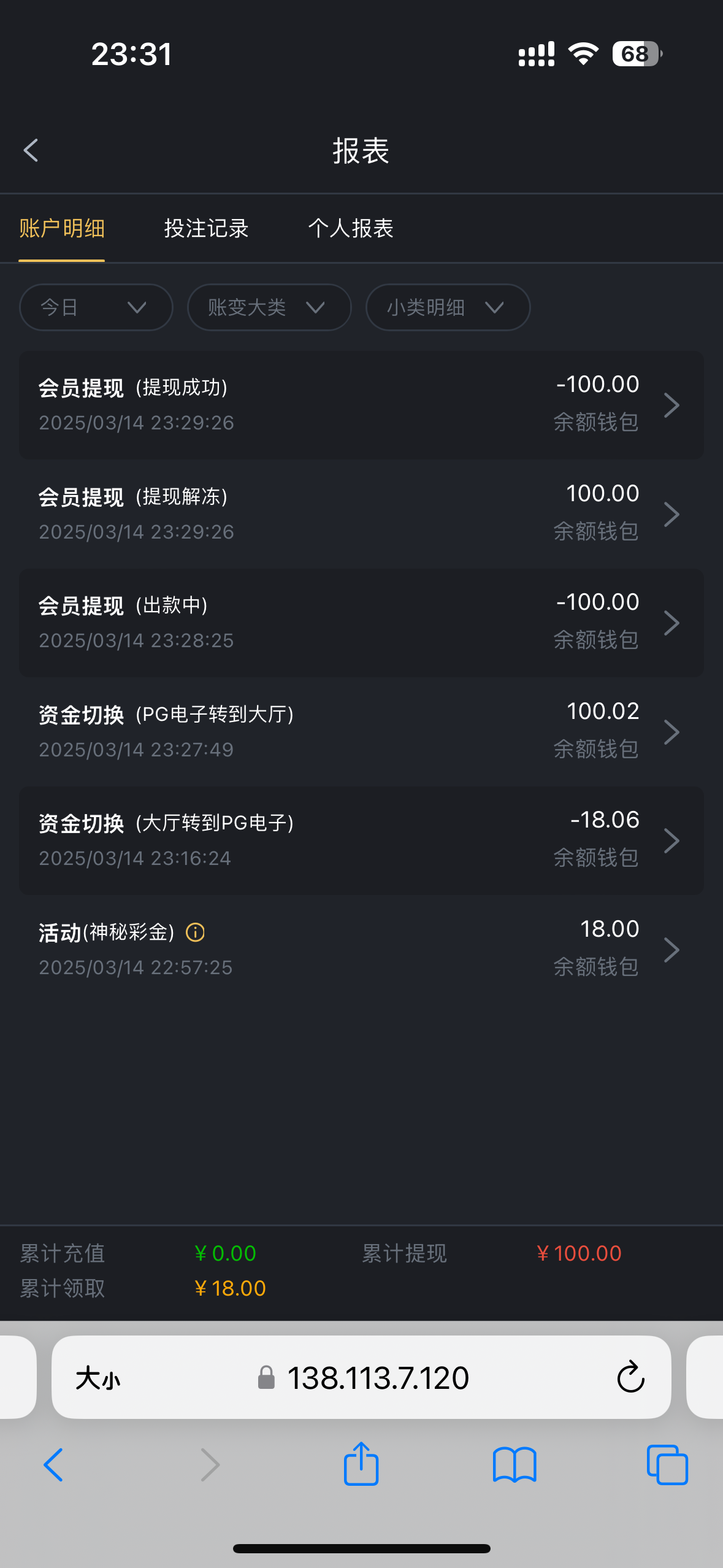Open the 出款中 withdrawal entry
Viewport: 723px width, 1568px height.
click(361, 623)
